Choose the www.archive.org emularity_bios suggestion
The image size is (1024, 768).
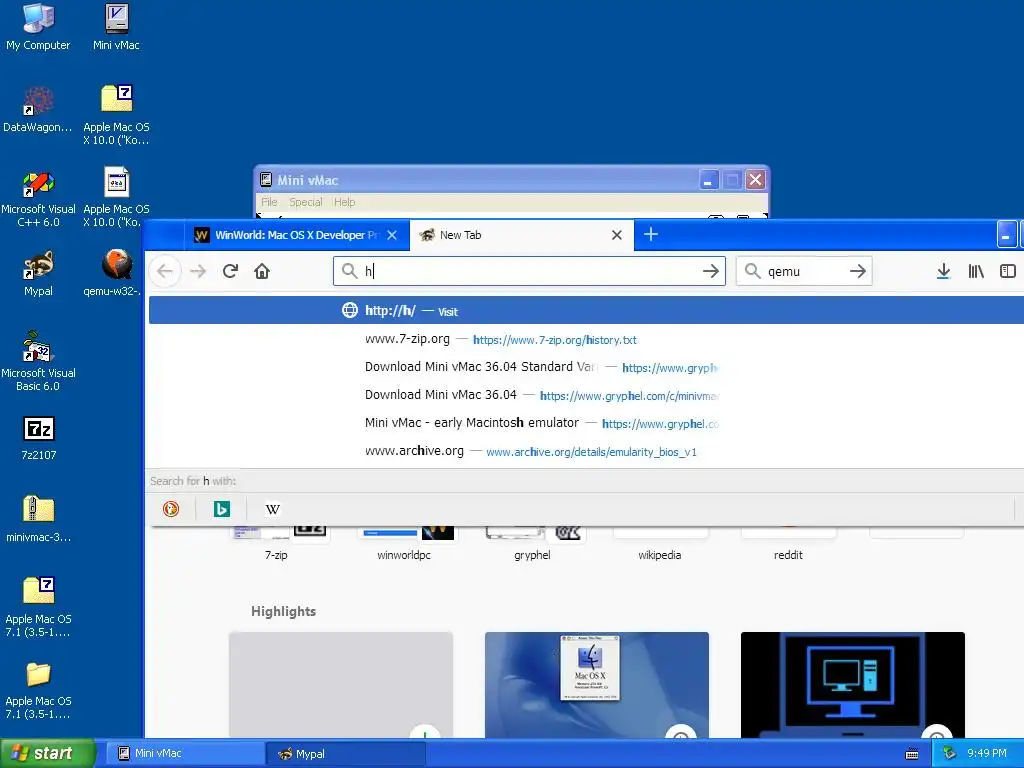(x=586, y=451)
